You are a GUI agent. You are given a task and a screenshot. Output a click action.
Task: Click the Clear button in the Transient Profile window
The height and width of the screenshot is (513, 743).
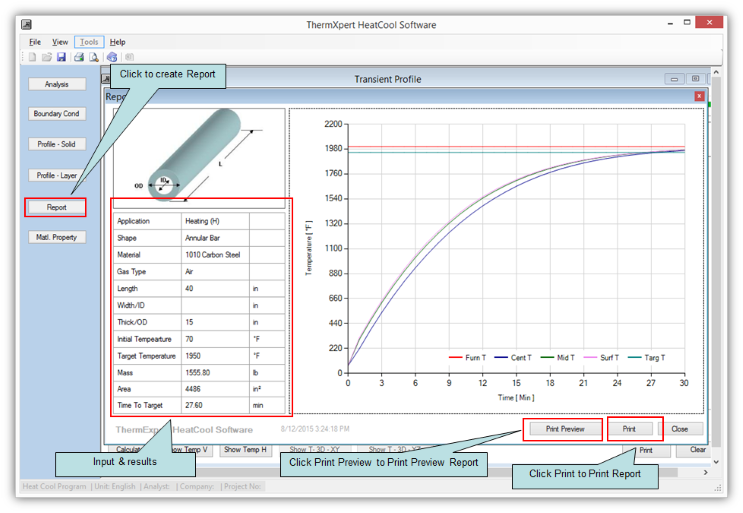pyautogui.click(x=697, y=450)
